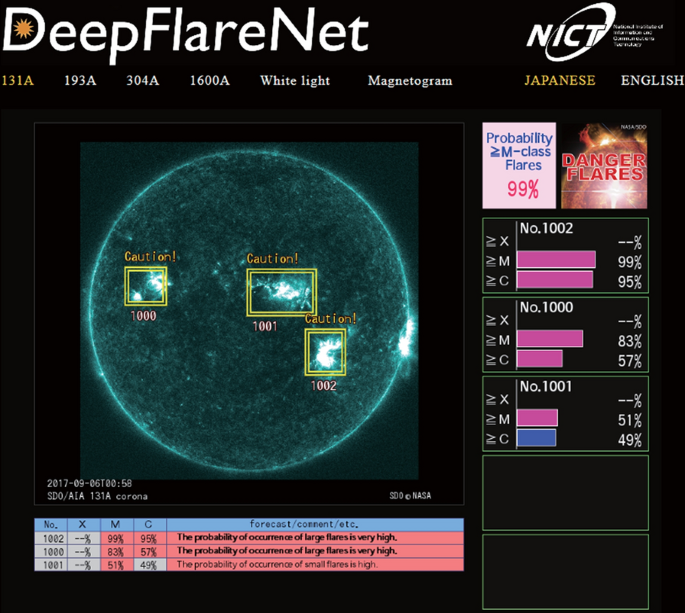Screen dimensions: 685x613
Task: Switch language to JAPANESE
Action: pyautogui.click(x=559, y=81)
